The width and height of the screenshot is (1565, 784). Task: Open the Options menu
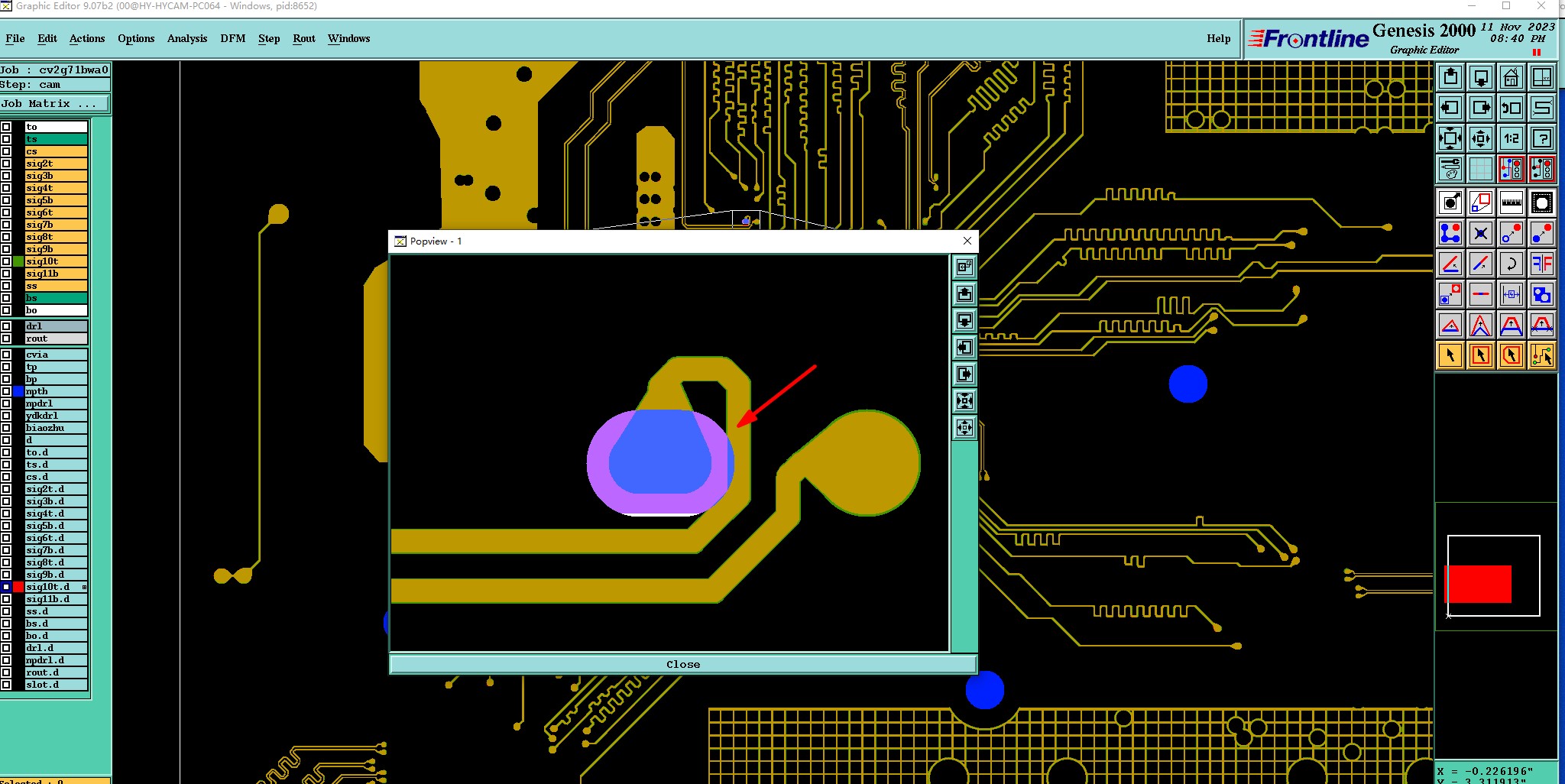[x=136, y=38]
